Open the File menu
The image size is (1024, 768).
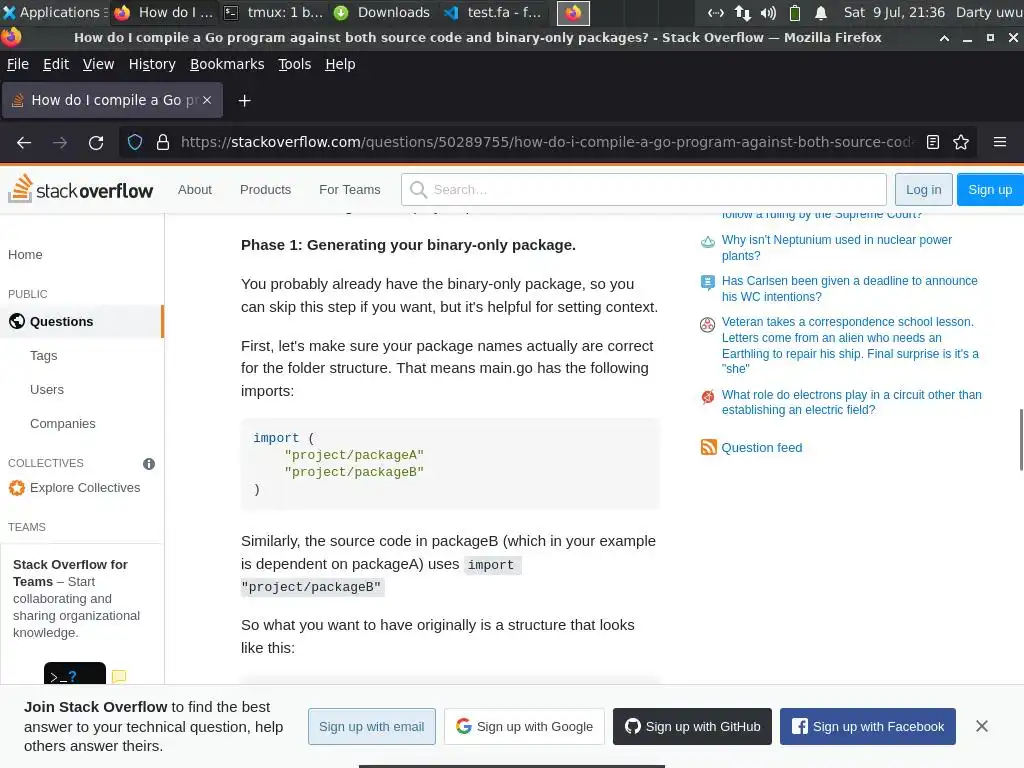[18, 64]
